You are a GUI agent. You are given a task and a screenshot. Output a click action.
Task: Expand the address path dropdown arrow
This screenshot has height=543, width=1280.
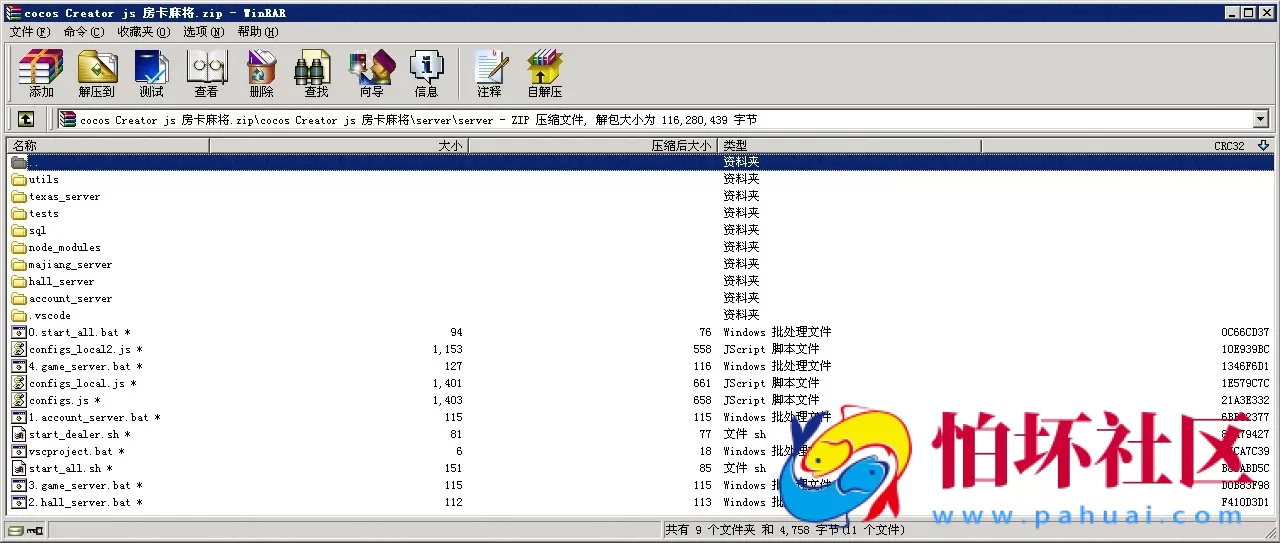tap(1260, 119)
